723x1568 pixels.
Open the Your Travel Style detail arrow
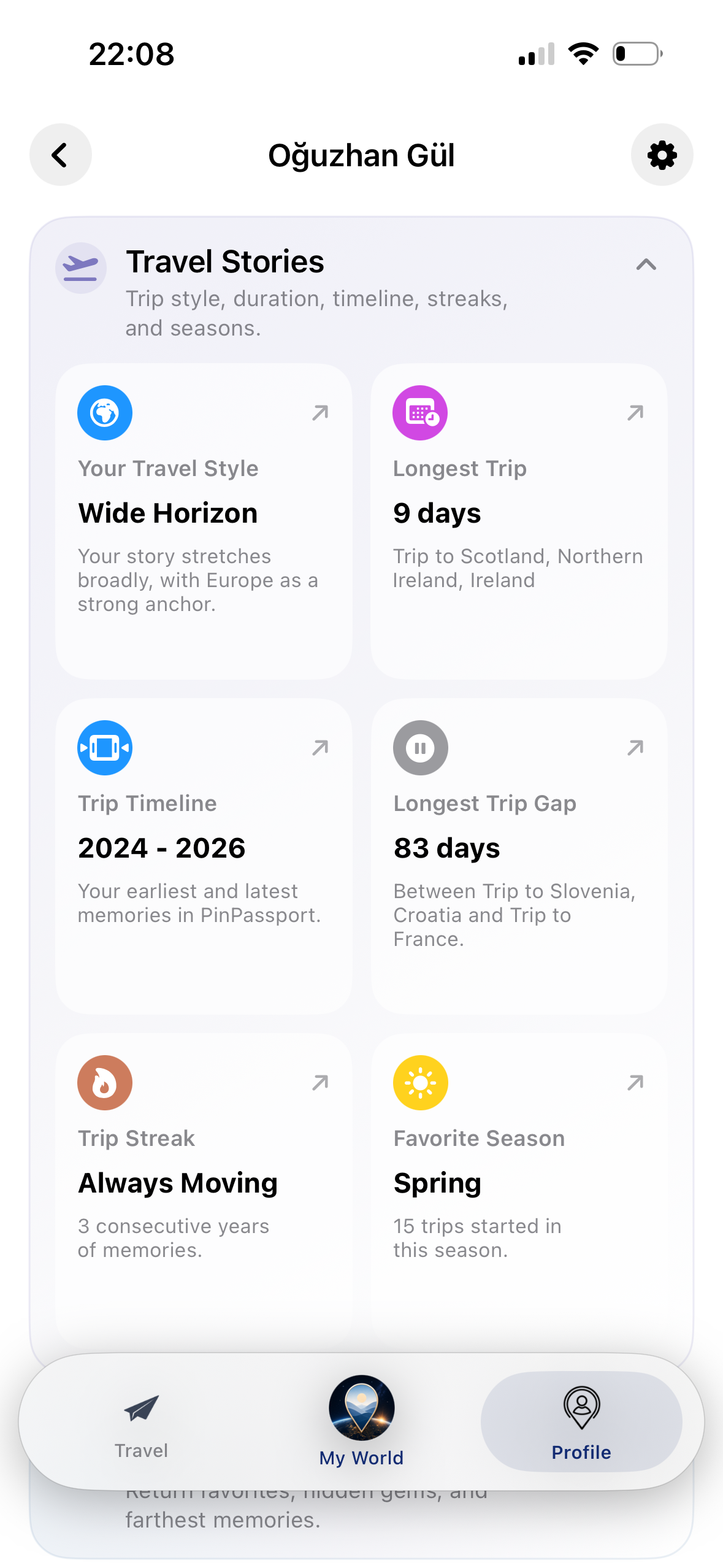click(320, 413)
